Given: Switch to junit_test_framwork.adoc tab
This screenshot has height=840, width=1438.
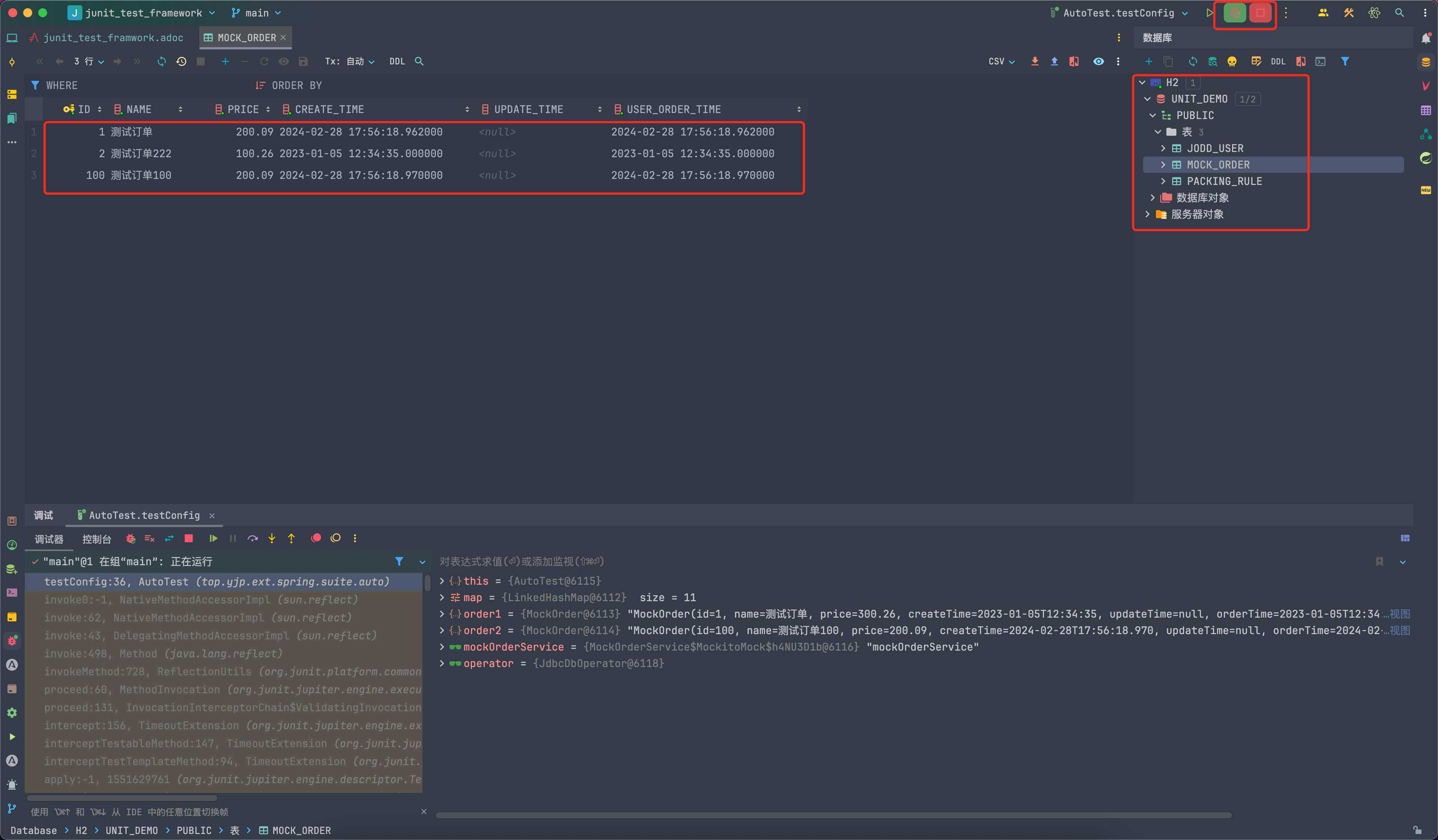Looking at the screenshot, I should (x=113, y=38).
